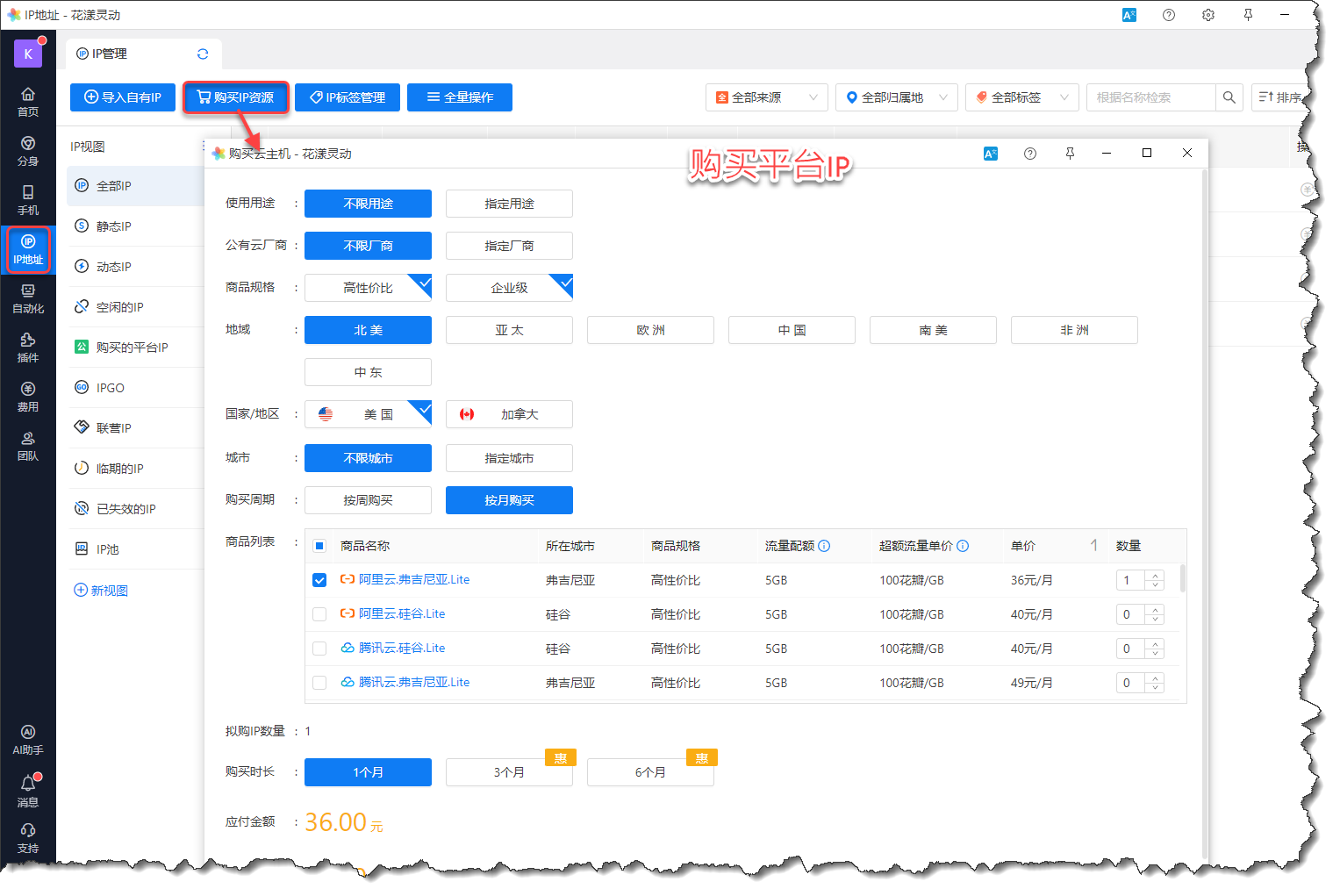Open the 全部IP view
This screenshot has height=896, width=1340.
point(135,186)
